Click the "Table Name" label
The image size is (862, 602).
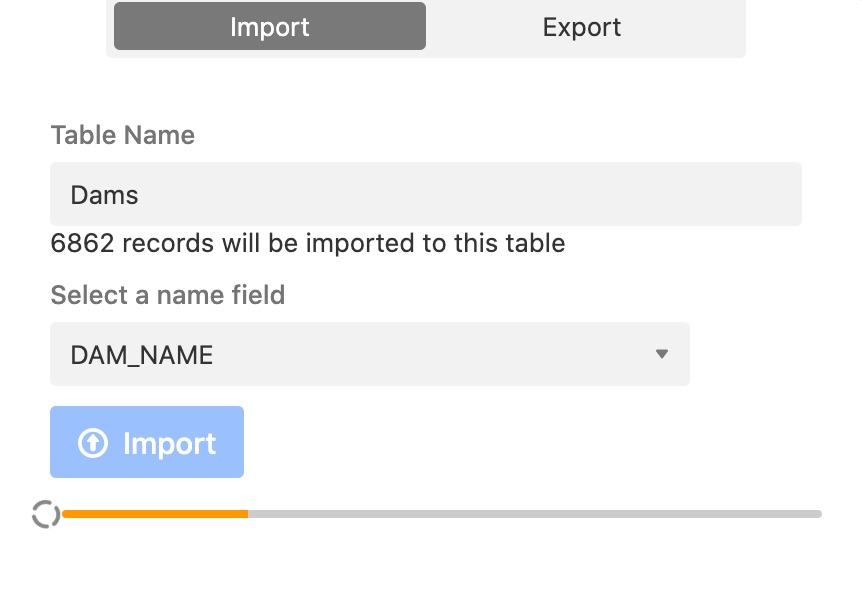(x=123, y=135)
